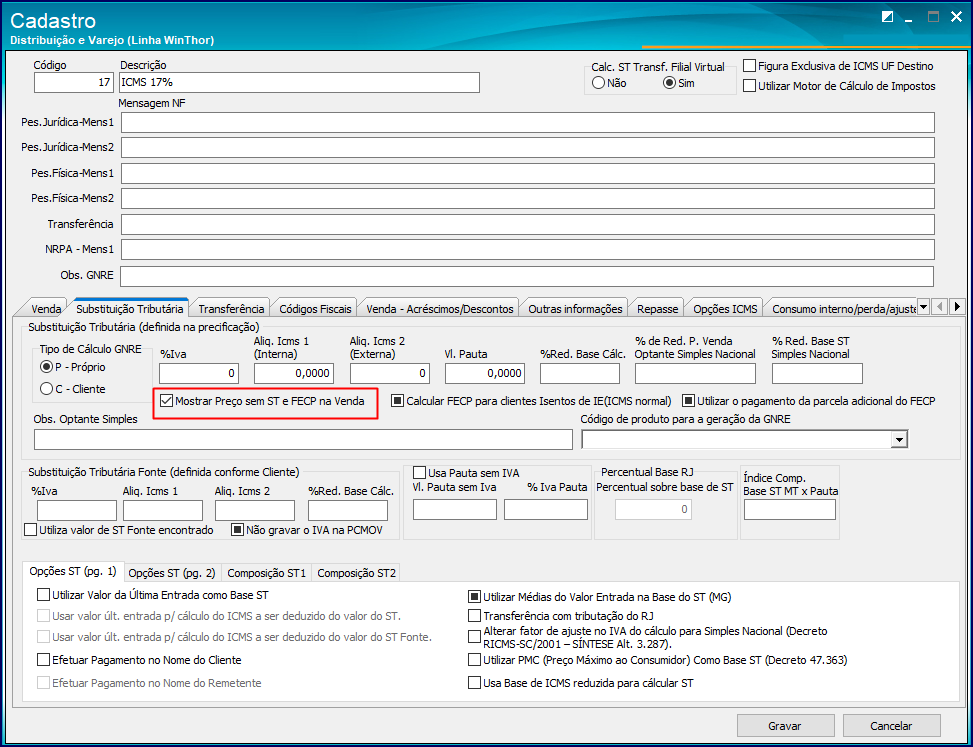The height and width of the screenshot is (747, 973).
Task: Click the % Iva Pauta field
Action: (x=546, y=509)
